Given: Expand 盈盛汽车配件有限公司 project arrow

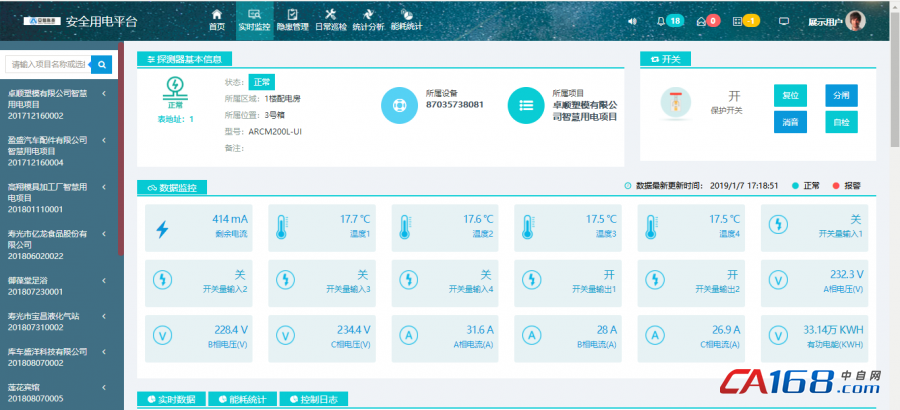Looking at the screenshot, I should (x=104, y=140).
